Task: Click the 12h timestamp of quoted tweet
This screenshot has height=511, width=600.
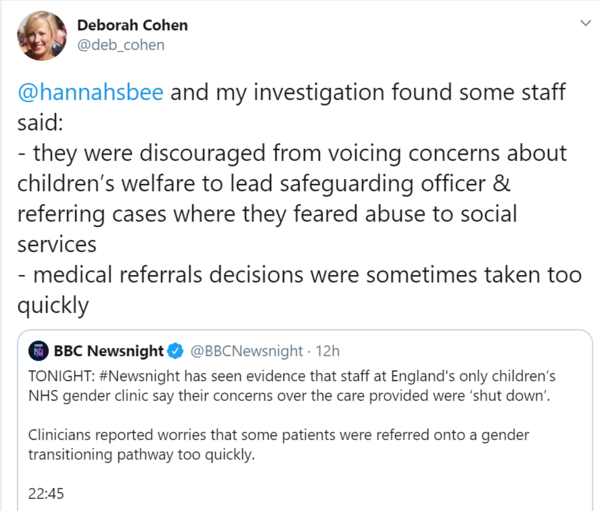Action: click(x=327, y=351)
